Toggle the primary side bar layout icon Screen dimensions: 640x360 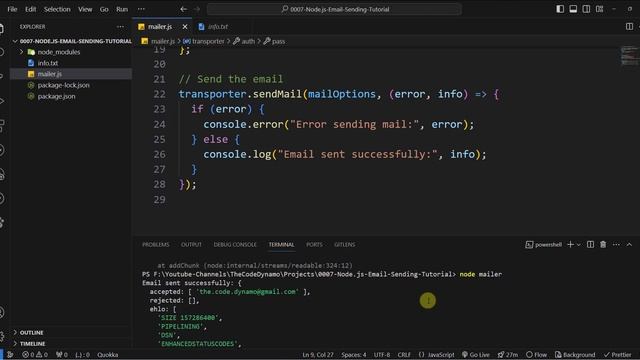(x=560, y=9)
